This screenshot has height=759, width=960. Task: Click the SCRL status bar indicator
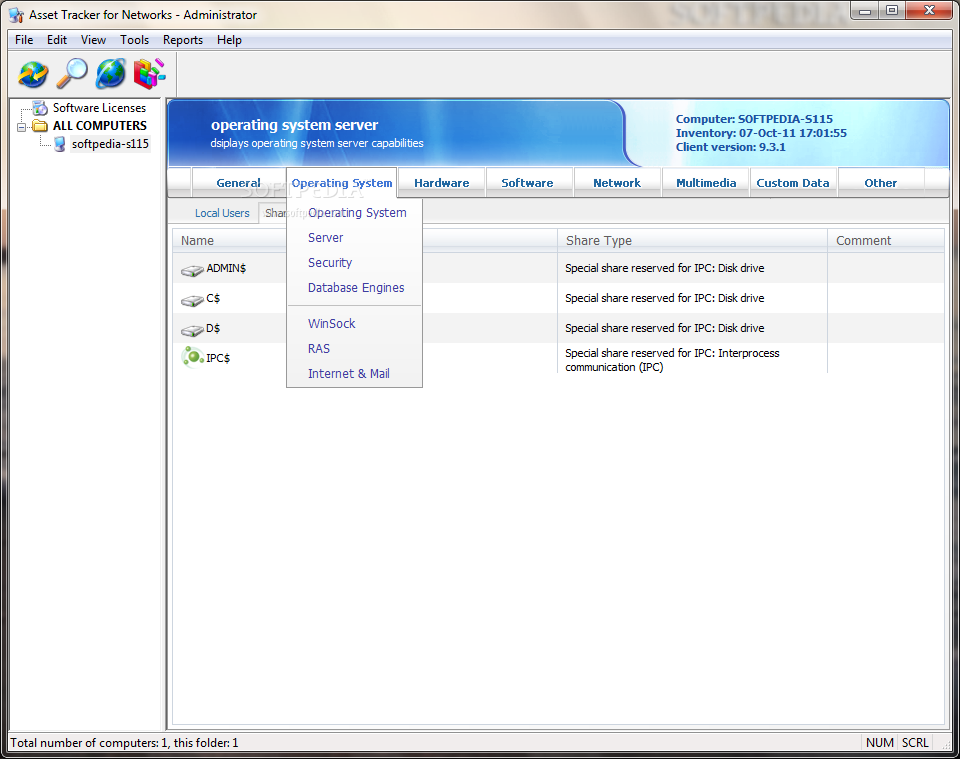(915, 743)
